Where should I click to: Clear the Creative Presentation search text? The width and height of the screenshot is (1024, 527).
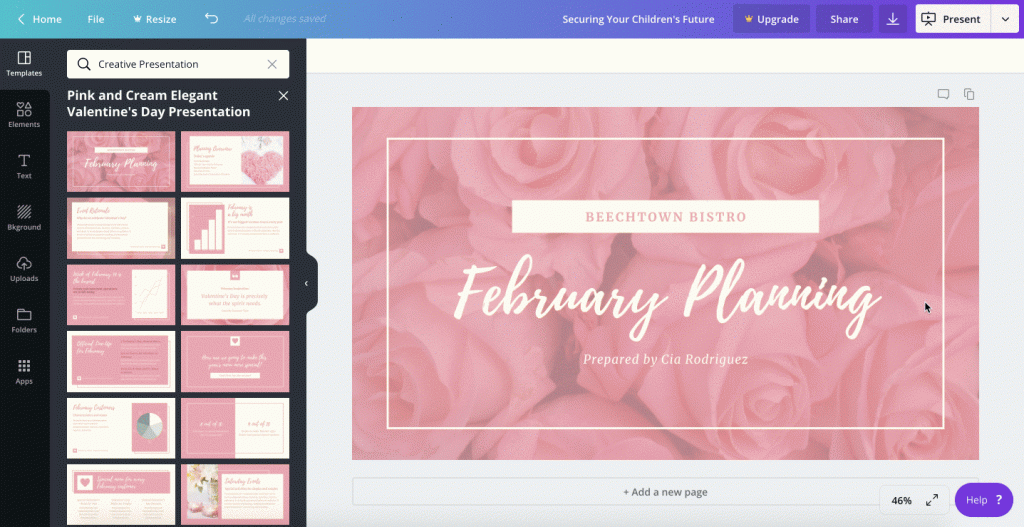point(272,64)
